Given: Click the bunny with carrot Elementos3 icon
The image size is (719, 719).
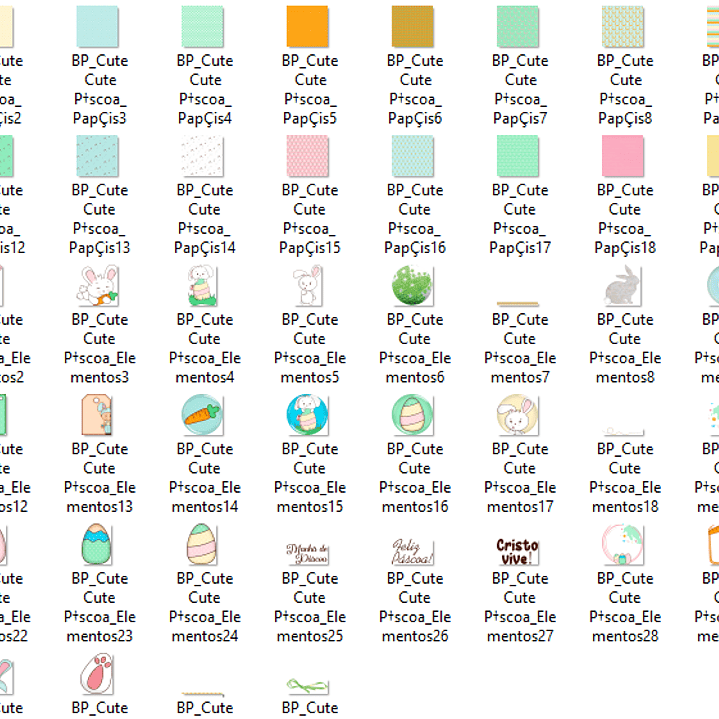Looking at the screenshot, I should point(99,286).
